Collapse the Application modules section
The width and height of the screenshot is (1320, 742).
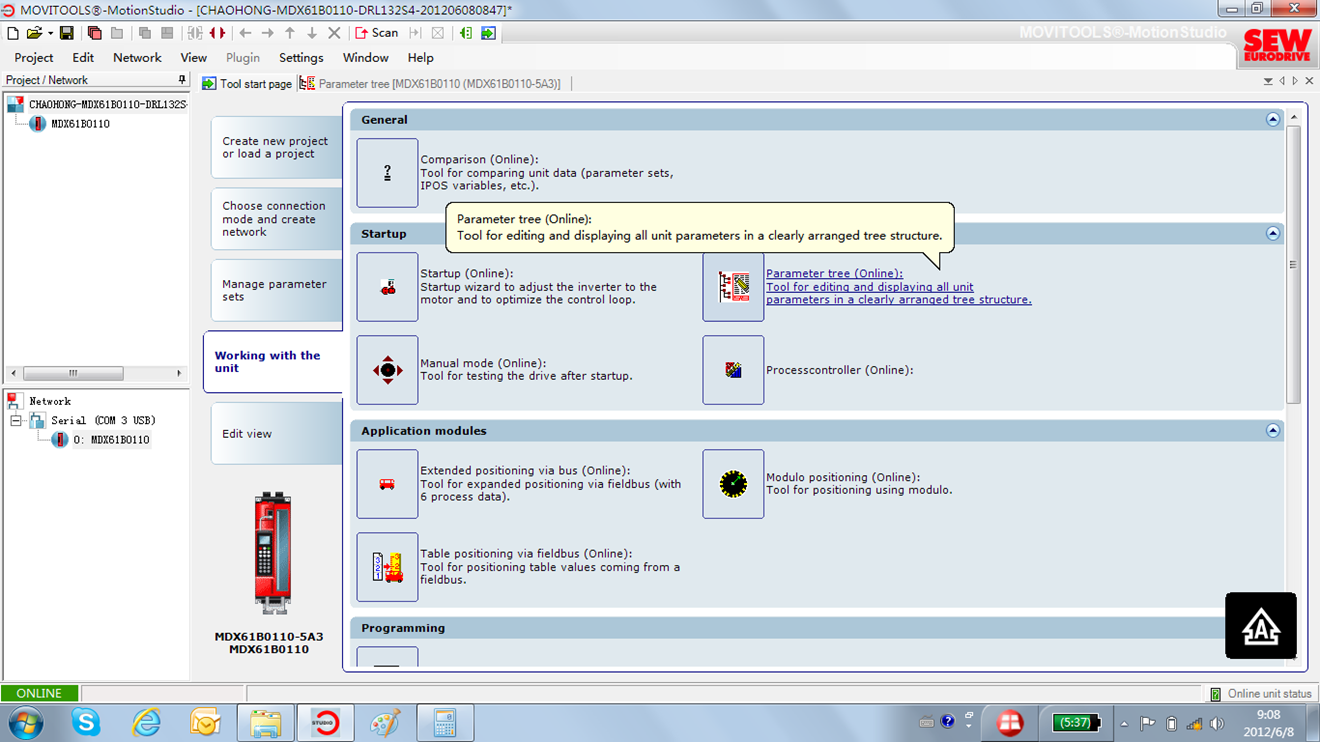coord(1272,431)
